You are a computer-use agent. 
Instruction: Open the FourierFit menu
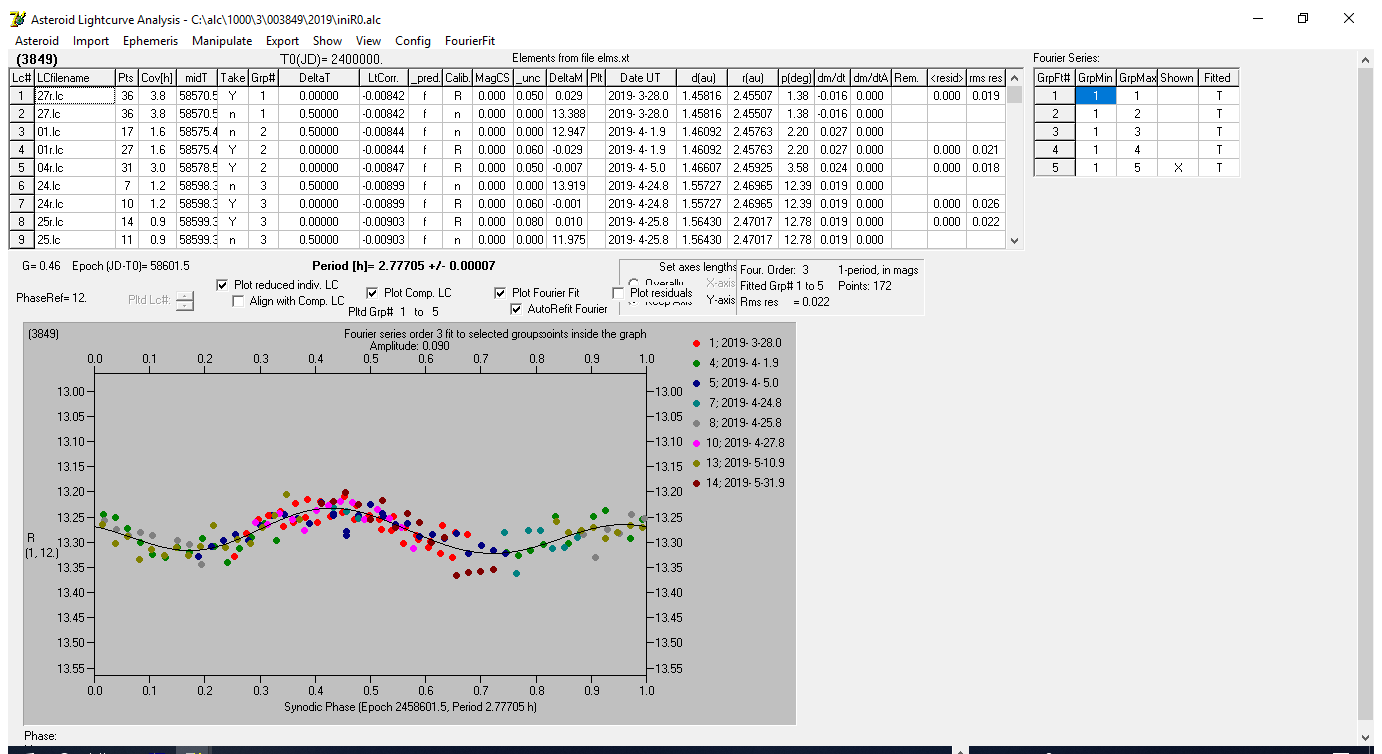pos(470,41)
